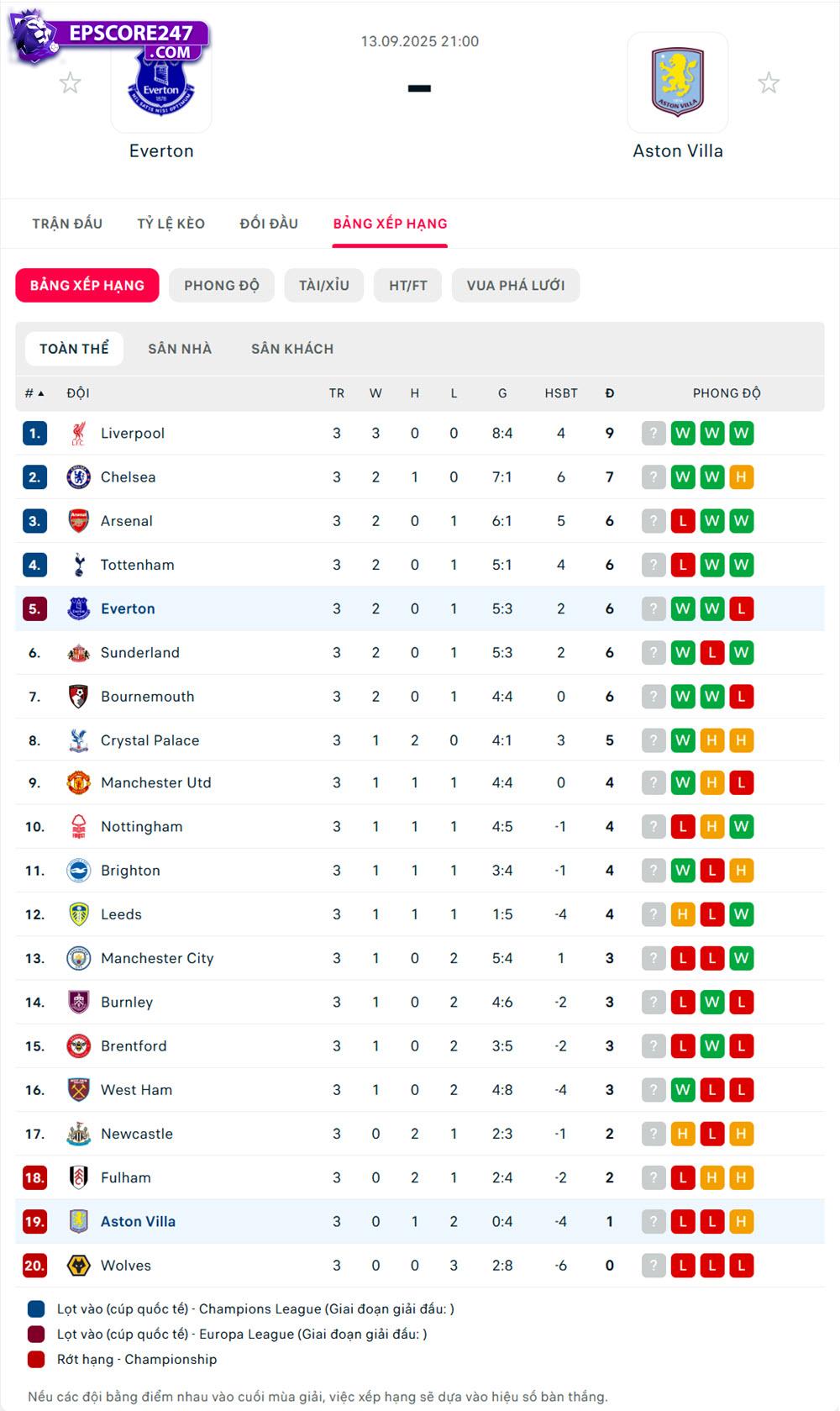This screenshot has width=840, height=1411.
Task: Click the Liverpool club crest icon
Action: [78, 434]
